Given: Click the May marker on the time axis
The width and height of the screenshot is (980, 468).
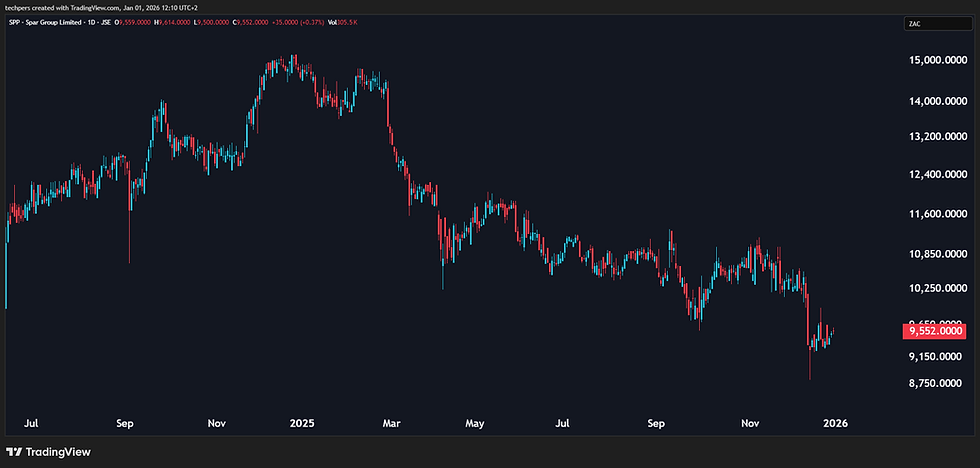Looking at the screenshot, I should [x=474, y=423].
